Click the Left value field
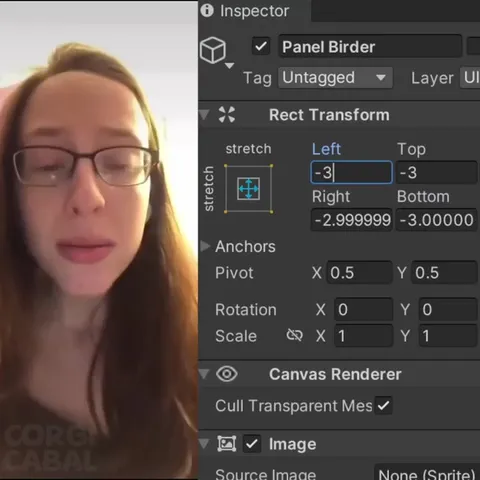The width and height of the screenshot is (480, 480). tap(351, 173)
